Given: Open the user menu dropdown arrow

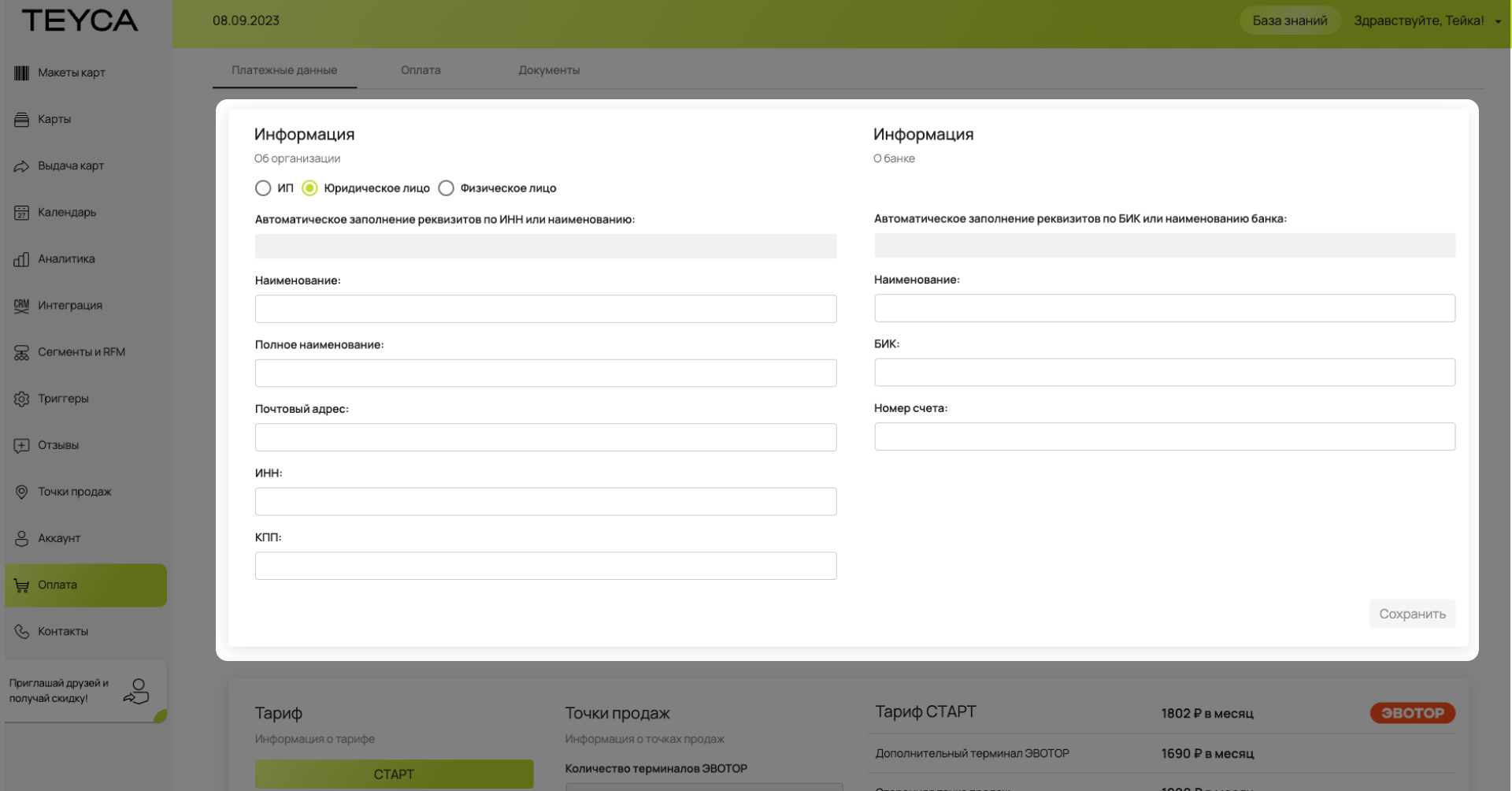Looking at the screenshot, I should tap(1498, 22).
